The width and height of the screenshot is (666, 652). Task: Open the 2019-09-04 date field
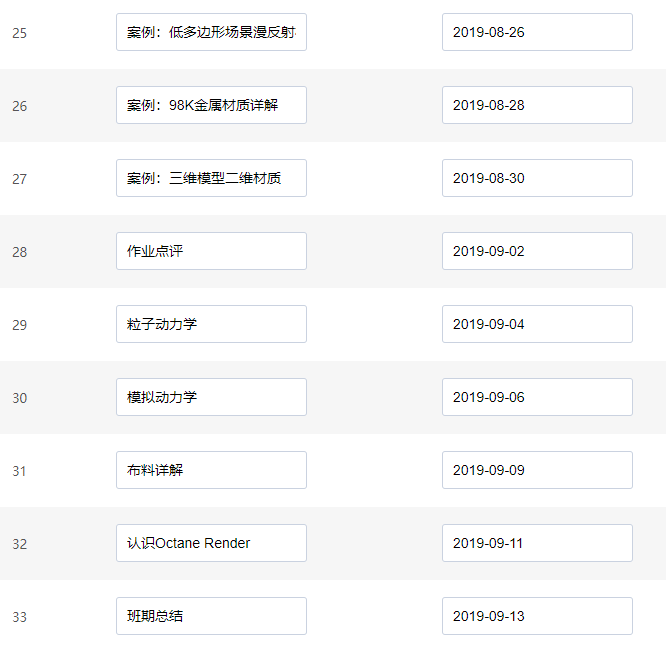pos(537,324)
